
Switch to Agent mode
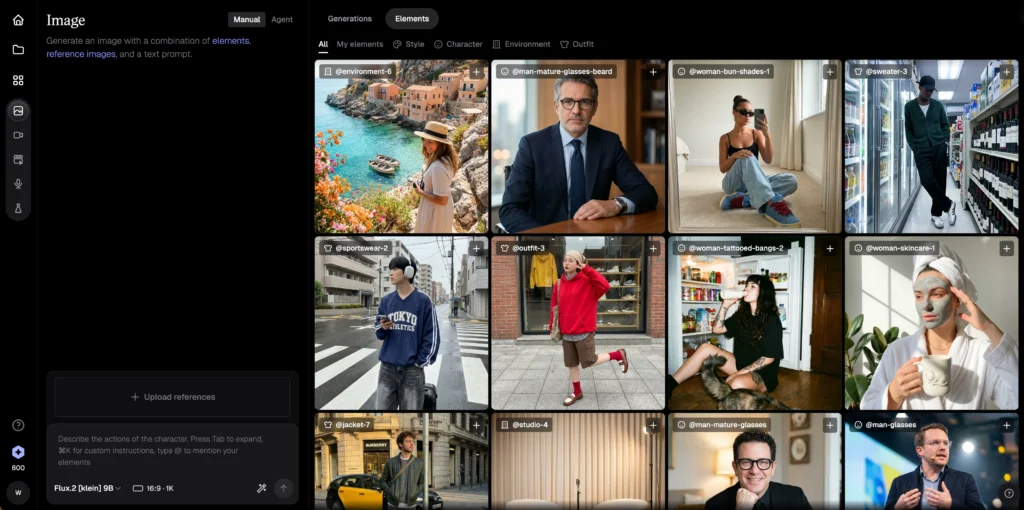282,19
